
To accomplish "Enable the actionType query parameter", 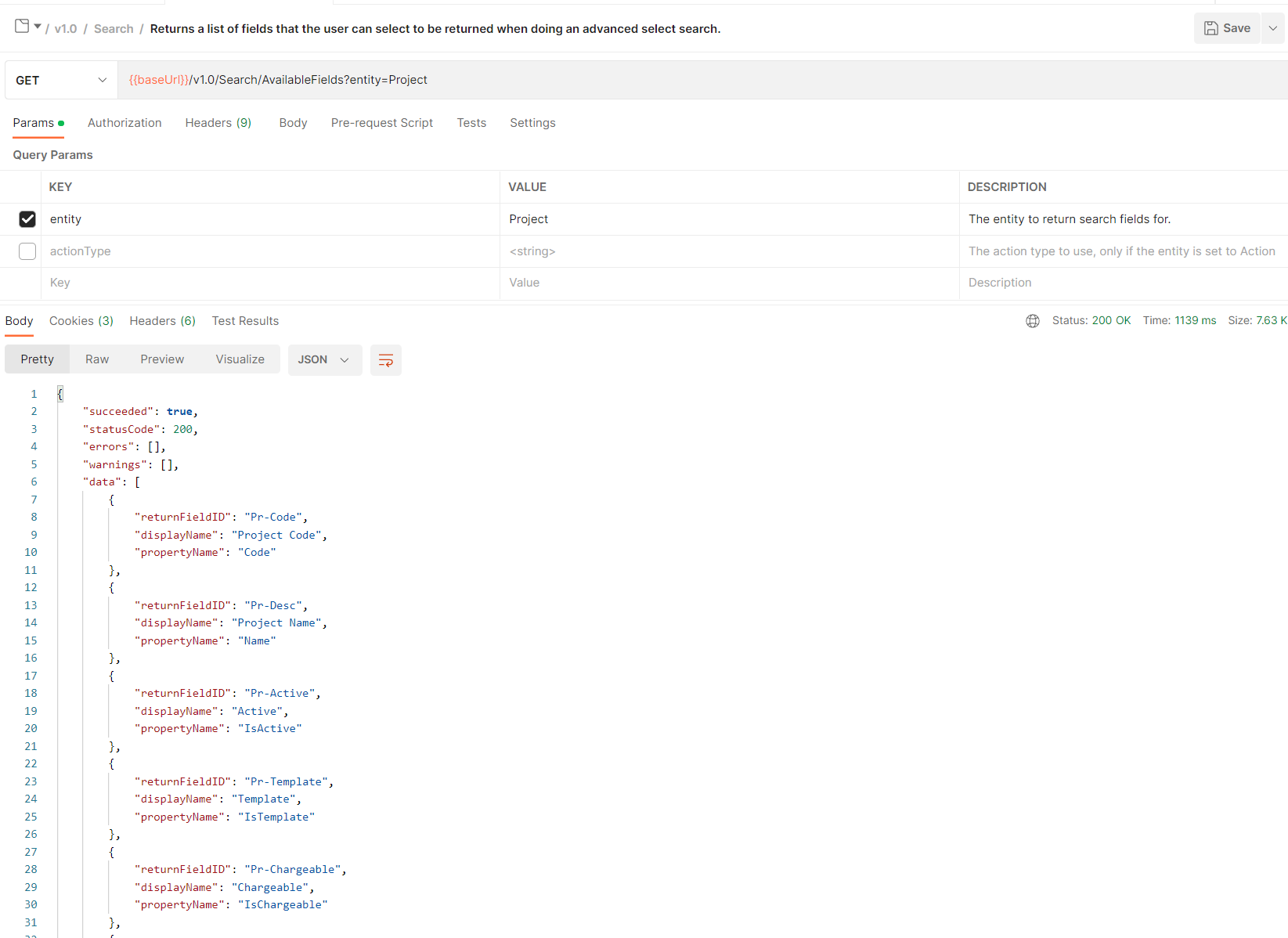I will [27, 251].
